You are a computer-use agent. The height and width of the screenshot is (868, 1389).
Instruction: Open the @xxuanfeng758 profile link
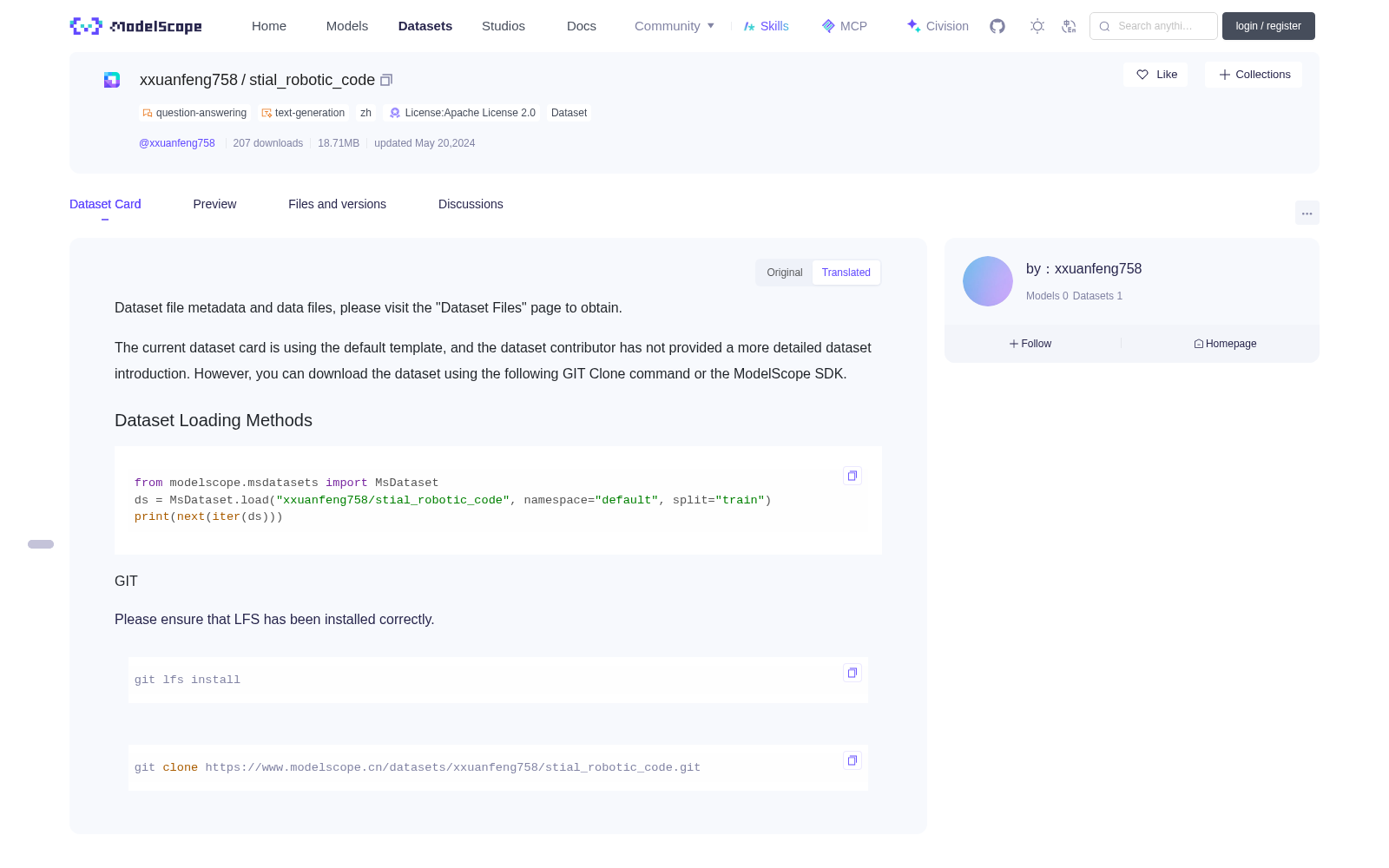click(177, 143)
